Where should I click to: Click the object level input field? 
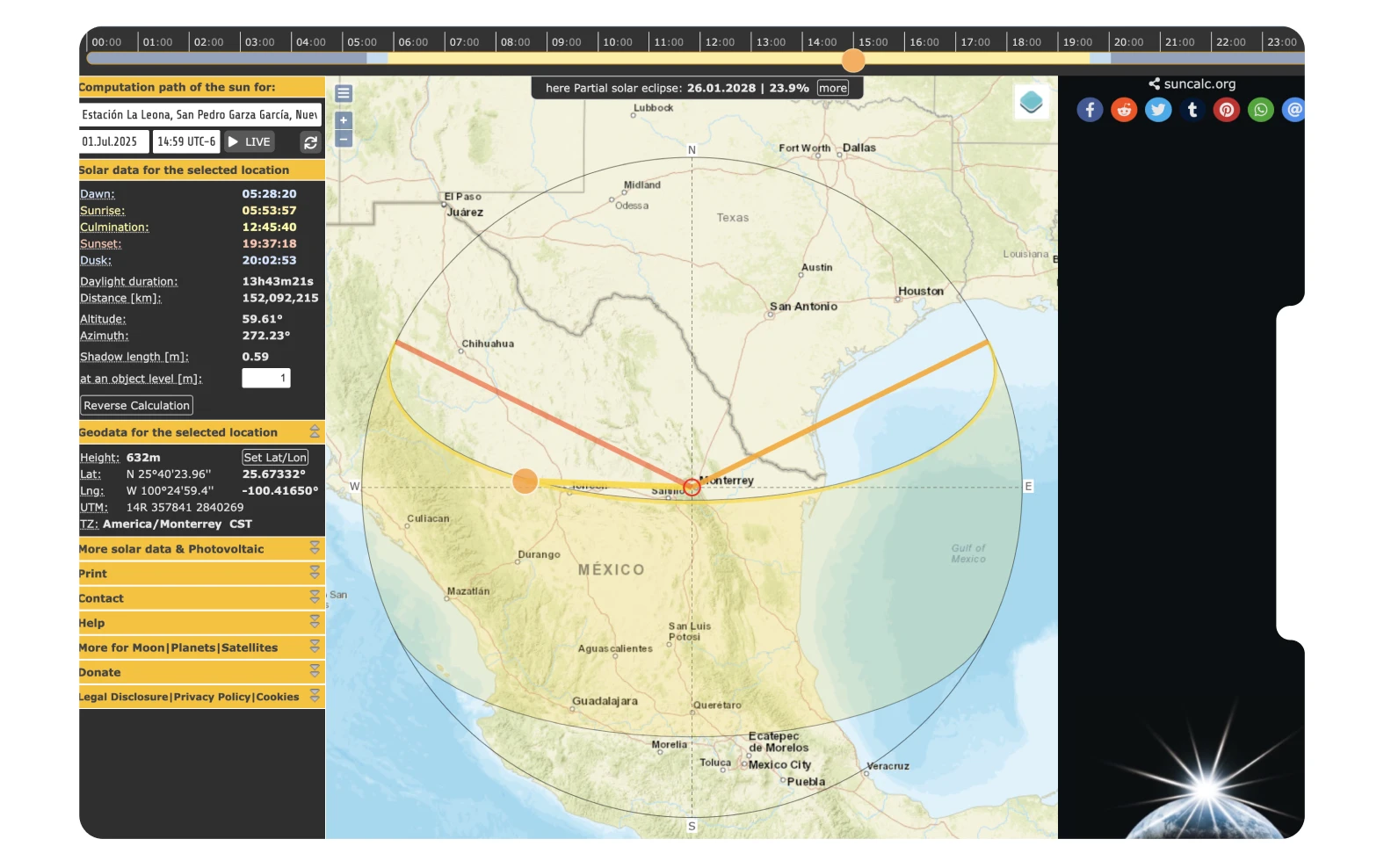tap(265, 378)
